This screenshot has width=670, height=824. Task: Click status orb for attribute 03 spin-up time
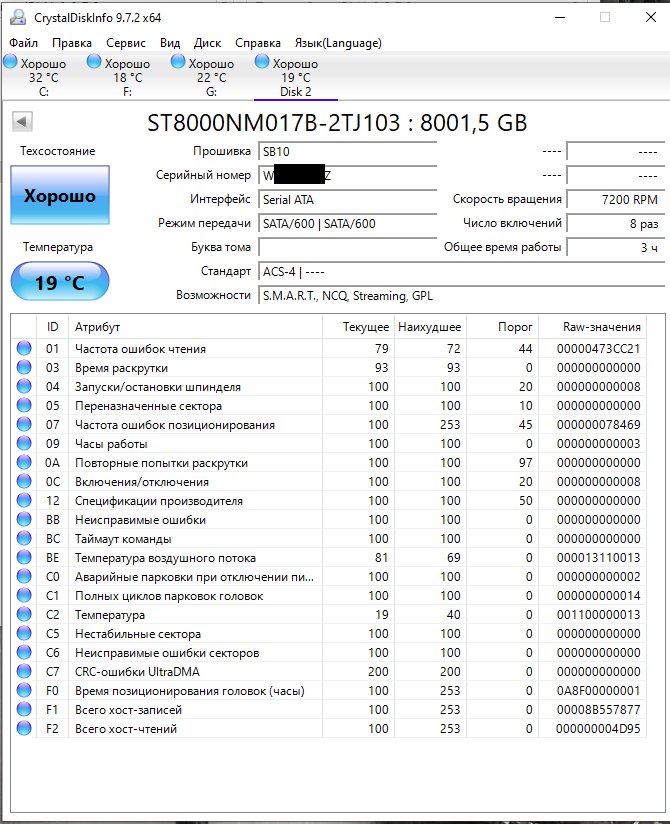coord(24,367)
